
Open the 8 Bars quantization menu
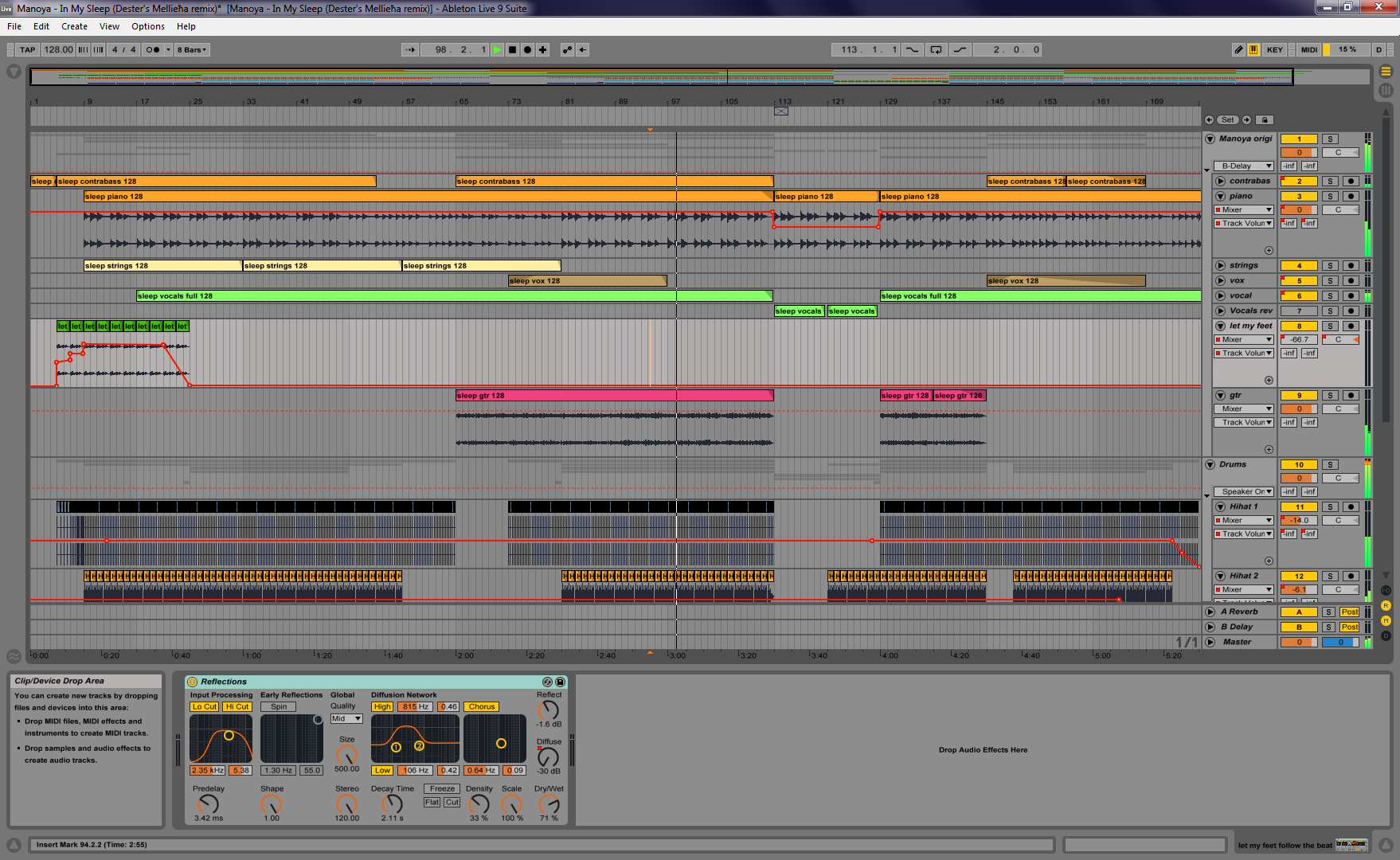192,49
